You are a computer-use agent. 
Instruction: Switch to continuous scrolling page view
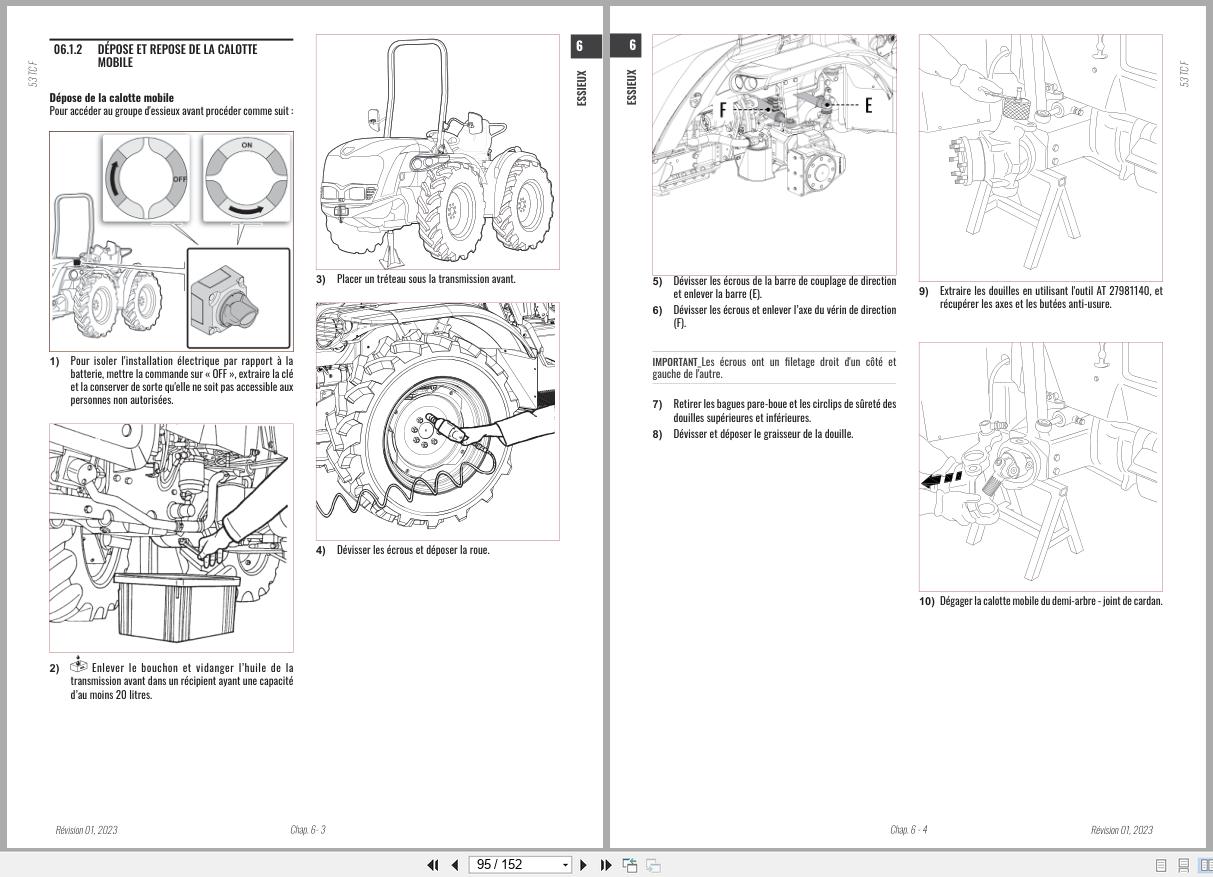1183,865
